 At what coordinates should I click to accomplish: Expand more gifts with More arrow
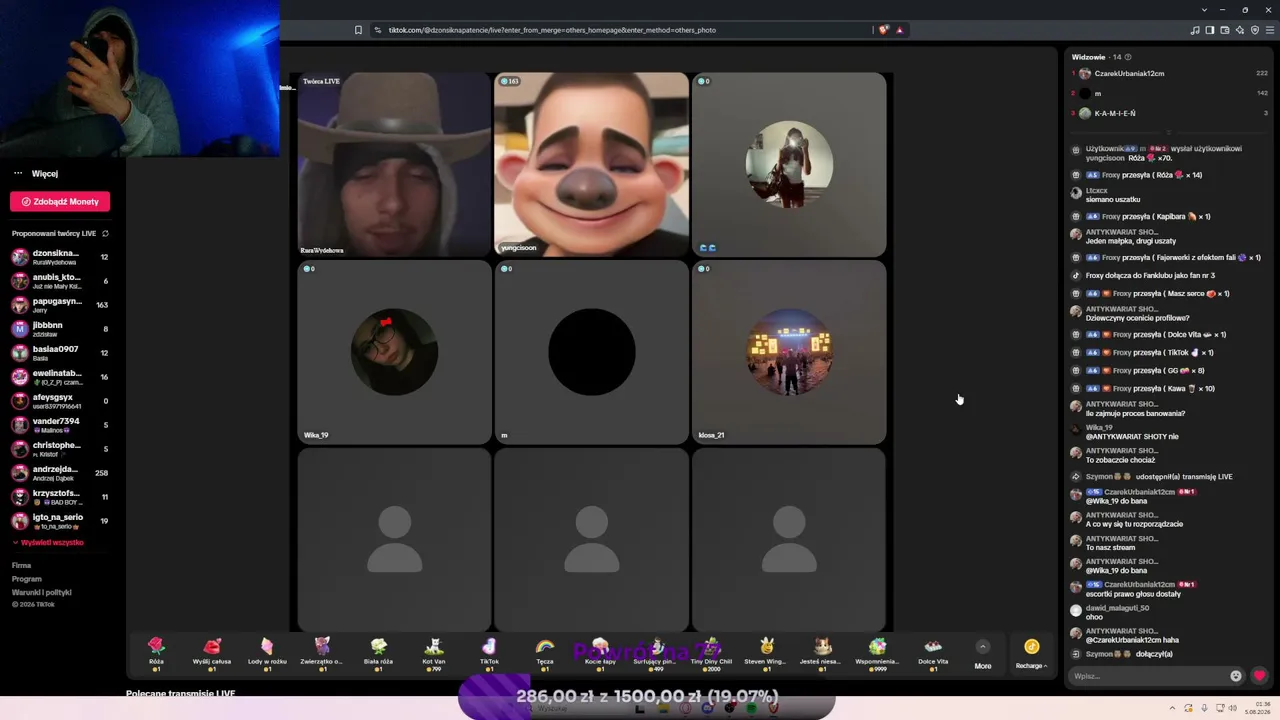tap(983, 655)
